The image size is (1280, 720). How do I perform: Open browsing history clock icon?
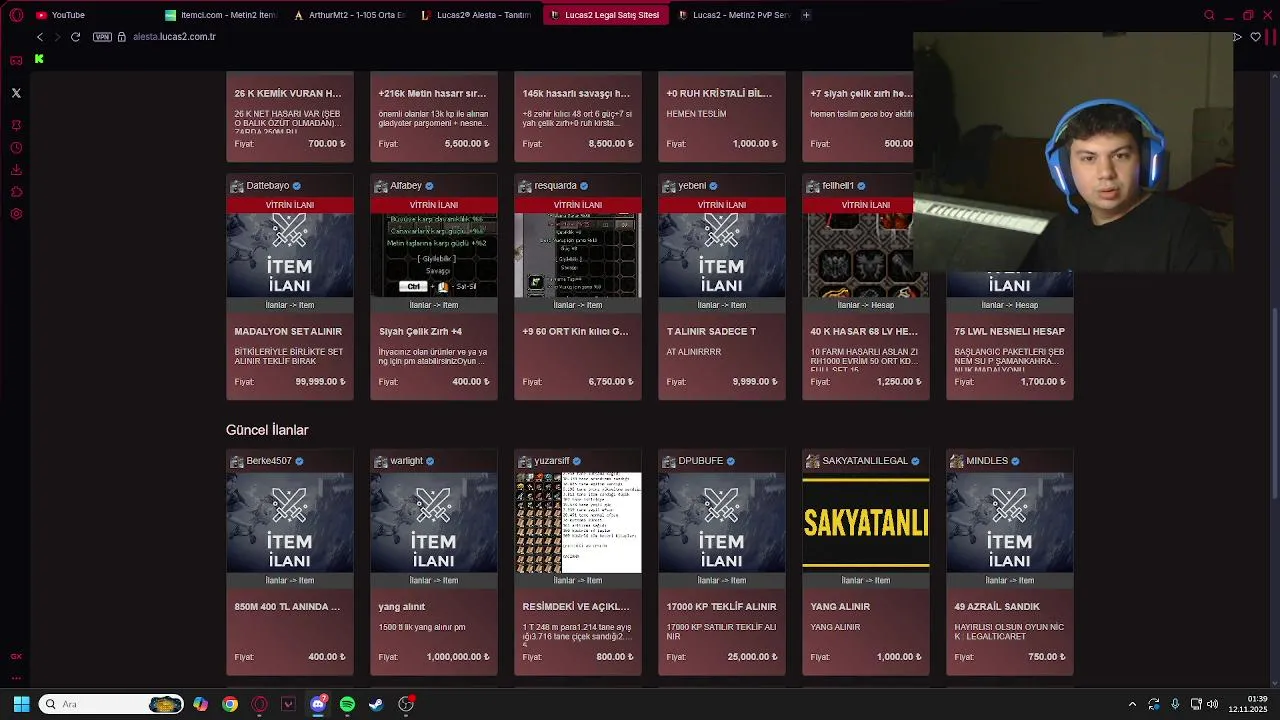(16, 147)
